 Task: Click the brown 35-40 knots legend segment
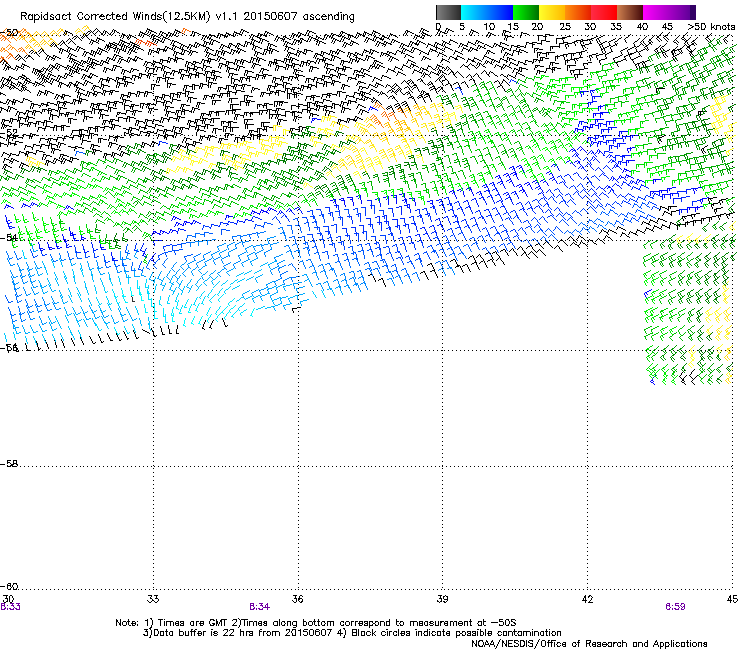[x=630, y=12]
